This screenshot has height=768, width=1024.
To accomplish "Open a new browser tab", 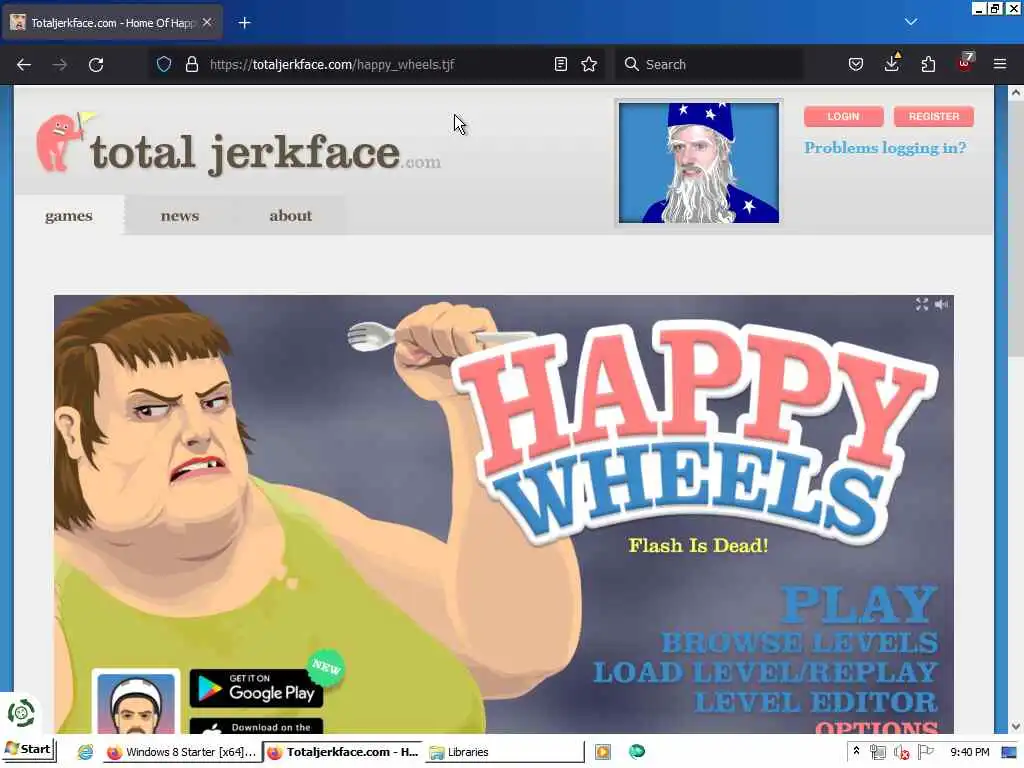I will (244, 23).
